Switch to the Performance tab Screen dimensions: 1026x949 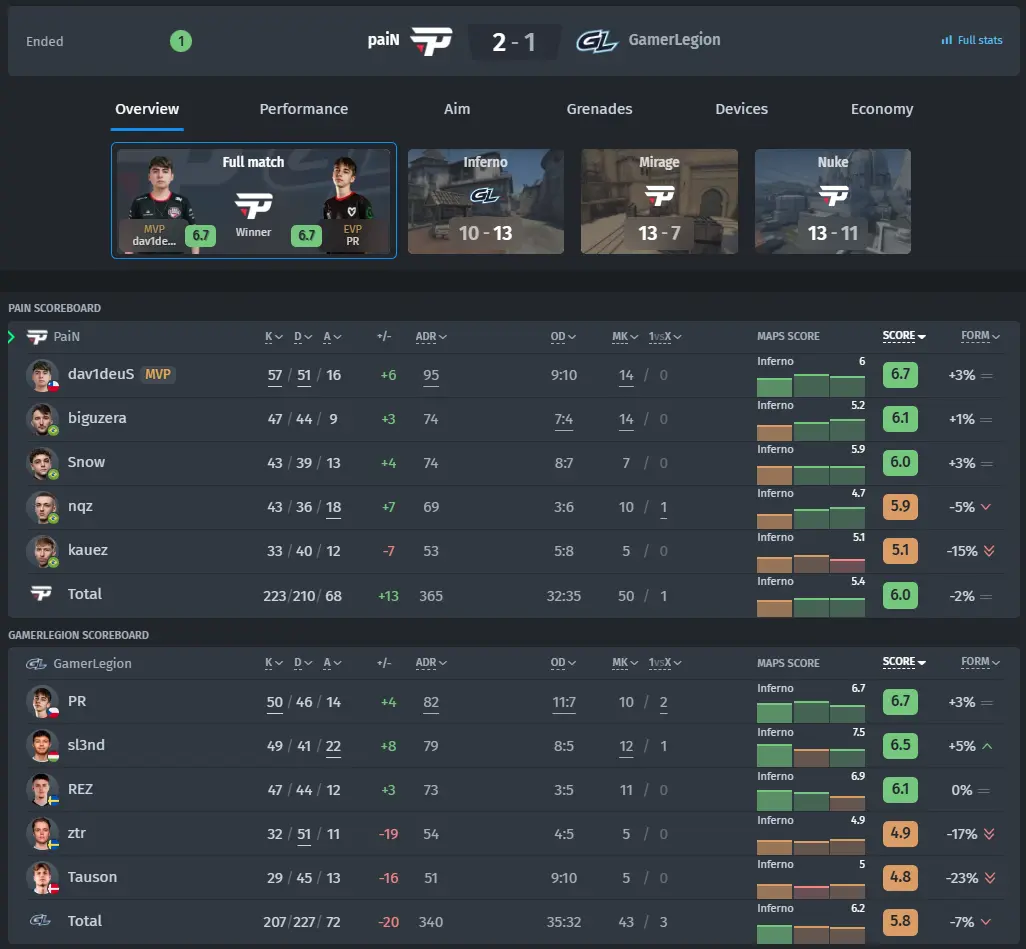pyautogui.click(x=304, y=109)
